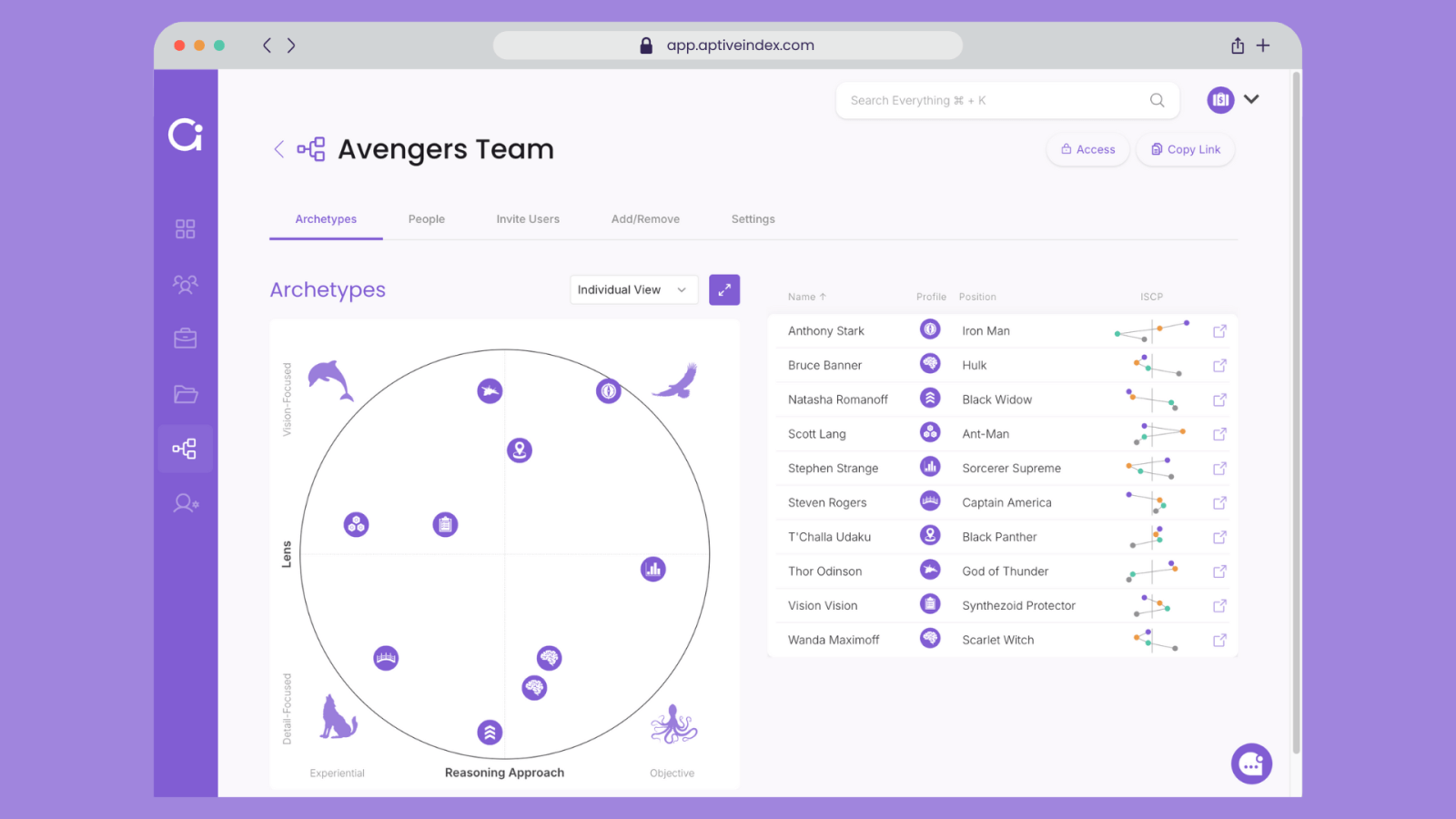This screenshot has width=1456, height=819.
Task: Open the people group icon in sidebar
Action: click(x=185, y=284)
